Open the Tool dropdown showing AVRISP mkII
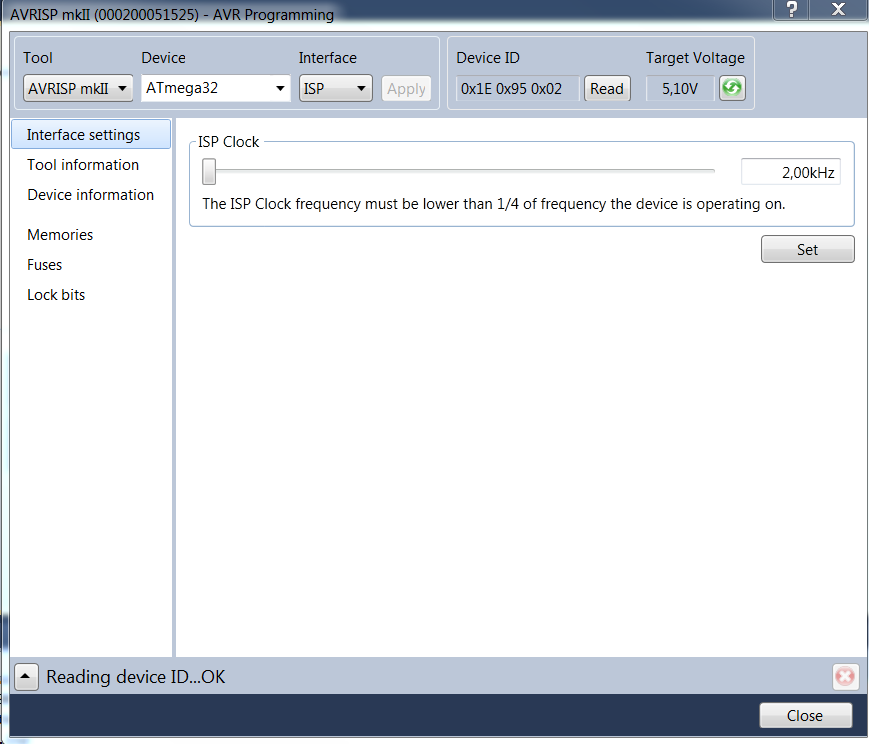 tap(78, 88)
